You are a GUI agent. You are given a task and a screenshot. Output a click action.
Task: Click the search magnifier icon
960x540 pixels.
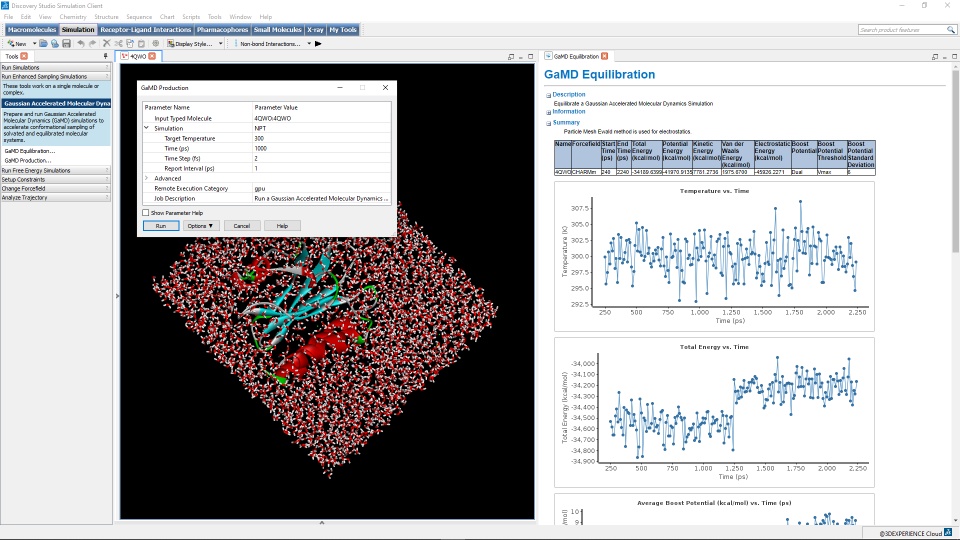951,29
